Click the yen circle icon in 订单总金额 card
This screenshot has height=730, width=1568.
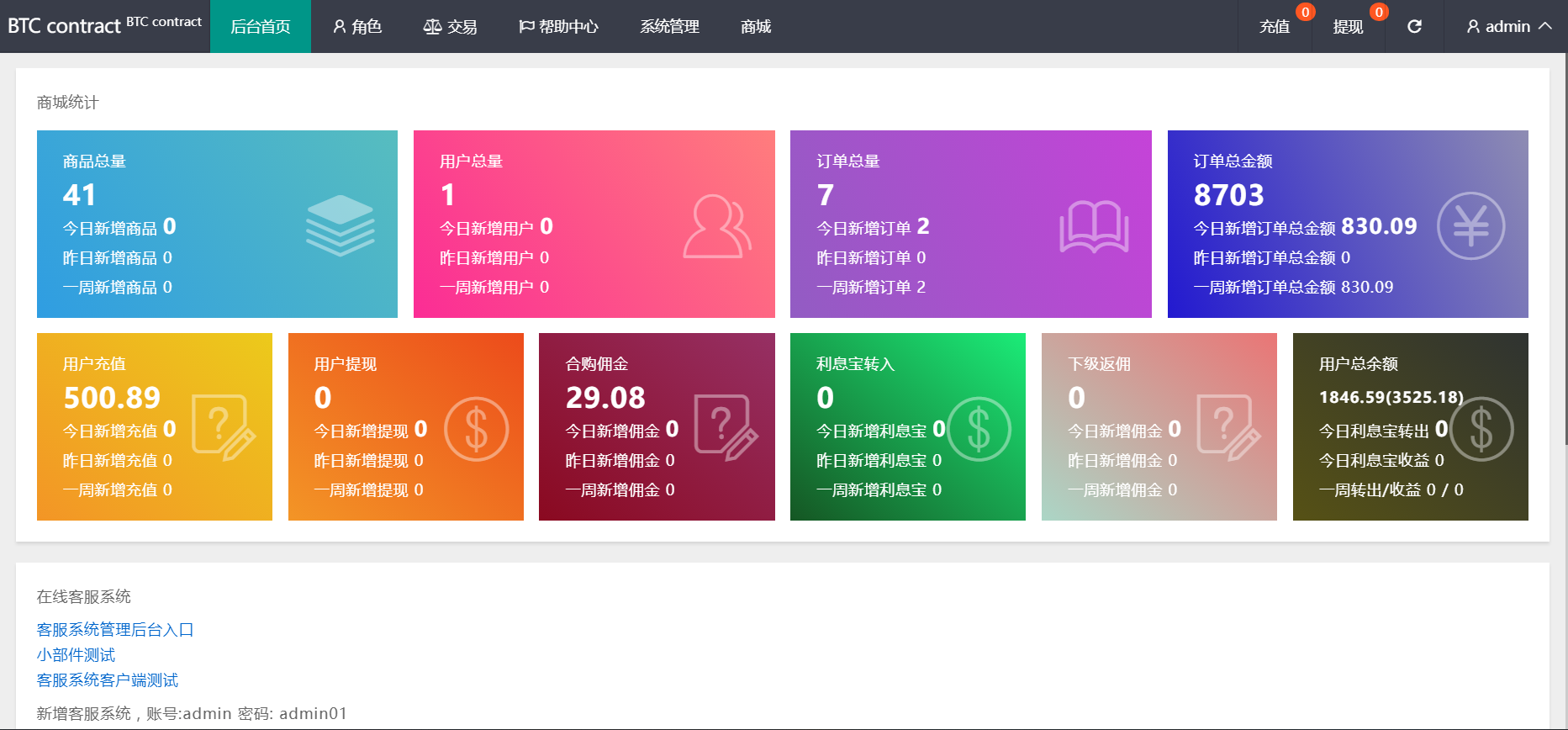click(1470, 226)
